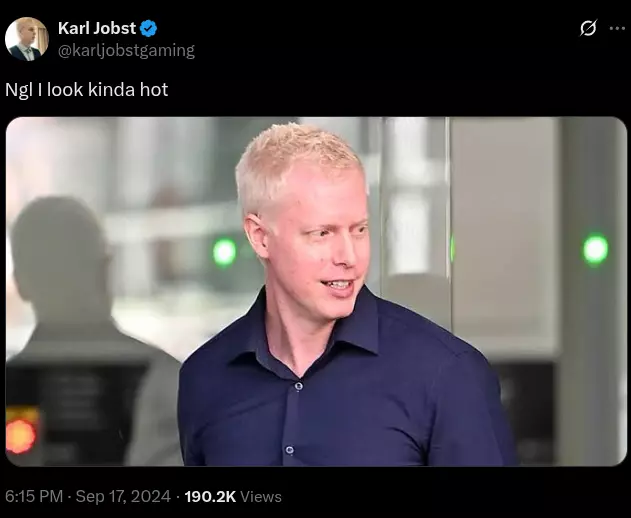Click the blond hair in the photo
The width and height of the screenshot is (631, 518).
(x=298, y=165)
